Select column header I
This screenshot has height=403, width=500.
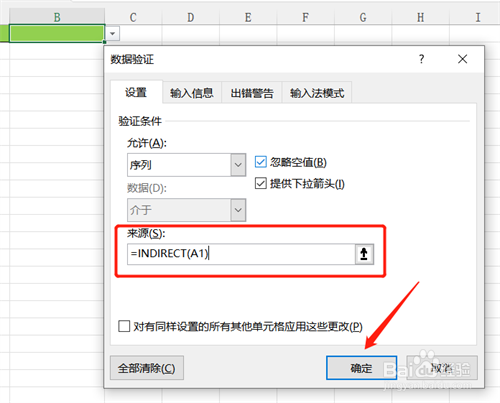(478, 17)
